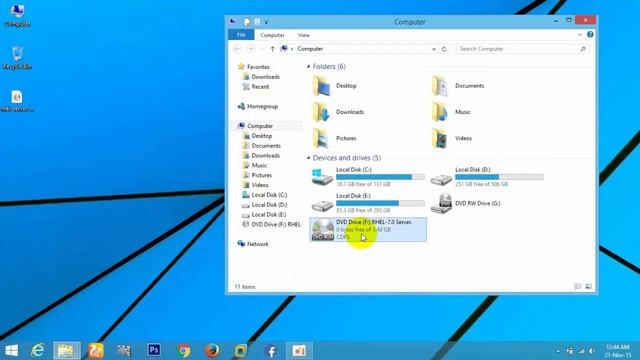This screenshot has width=640, height=360.
Task: Open the Windows Start button
Action: (x=11, y=351)
